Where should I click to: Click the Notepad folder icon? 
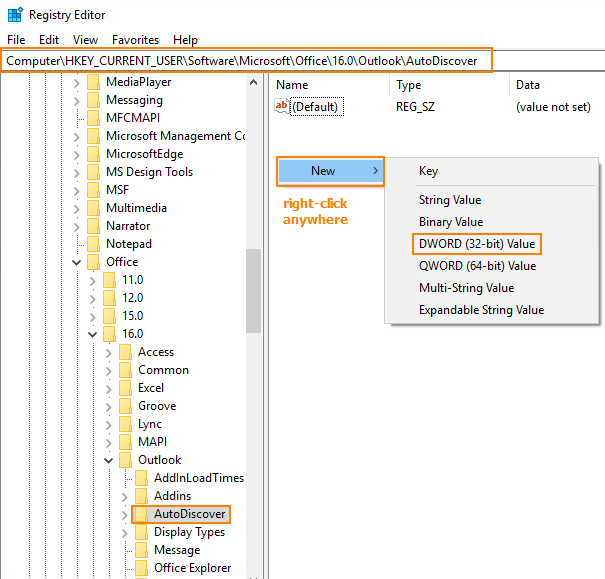(x=93, y=244)
